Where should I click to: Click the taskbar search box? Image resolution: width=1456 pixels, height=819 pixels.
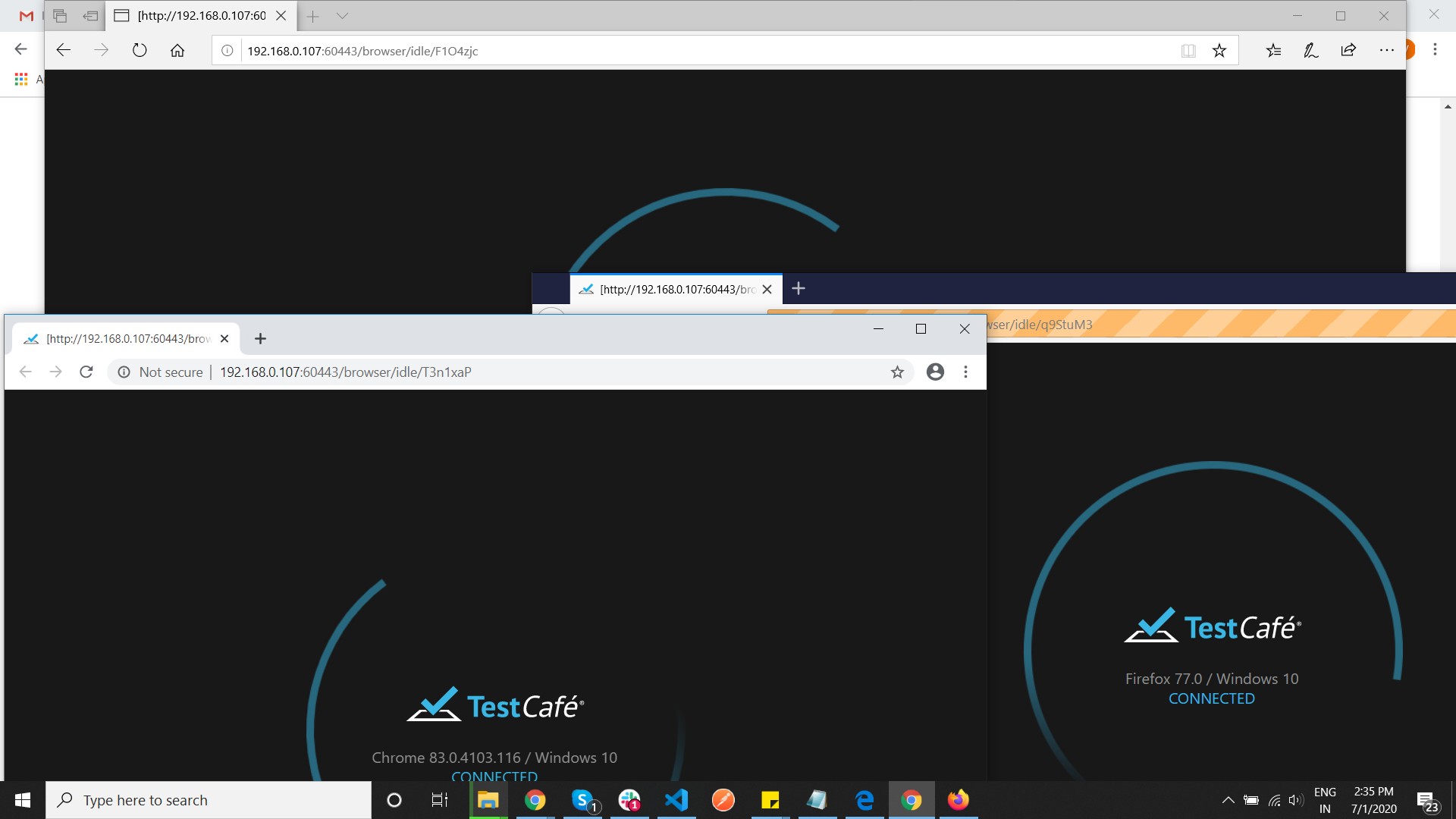209,800
